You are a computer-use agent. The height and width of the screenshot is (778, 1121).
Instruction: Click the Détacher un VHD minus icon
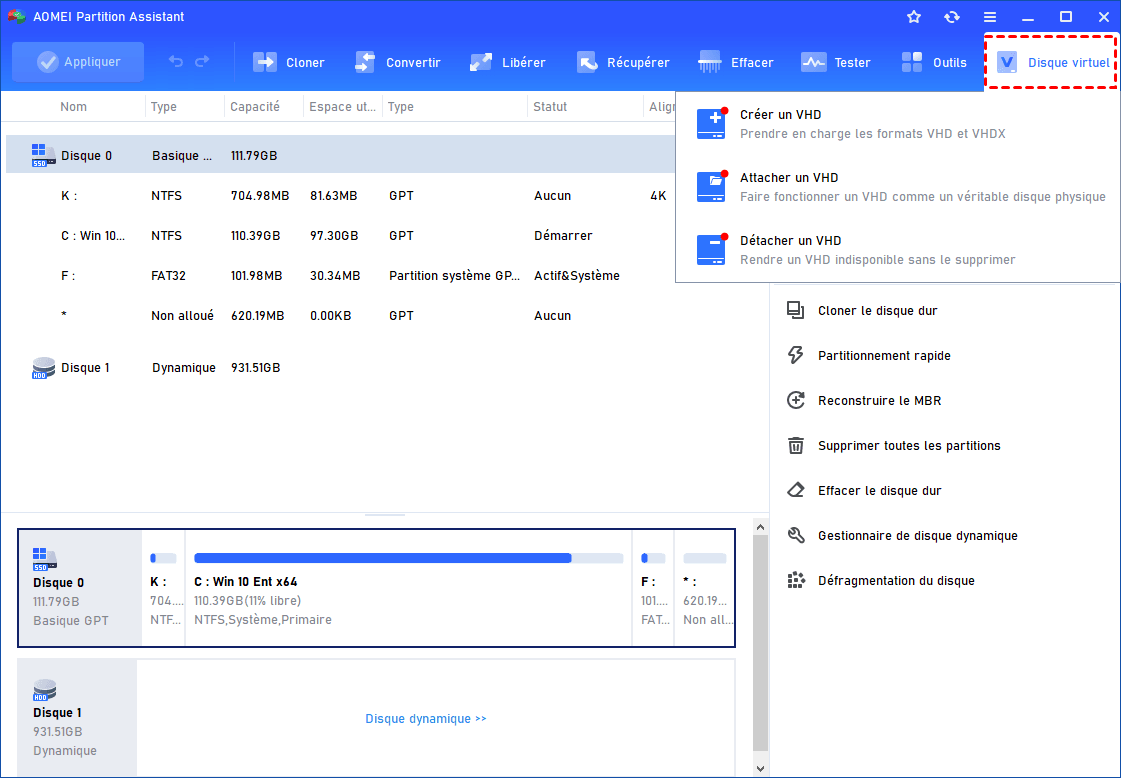(x=711, y=250)
